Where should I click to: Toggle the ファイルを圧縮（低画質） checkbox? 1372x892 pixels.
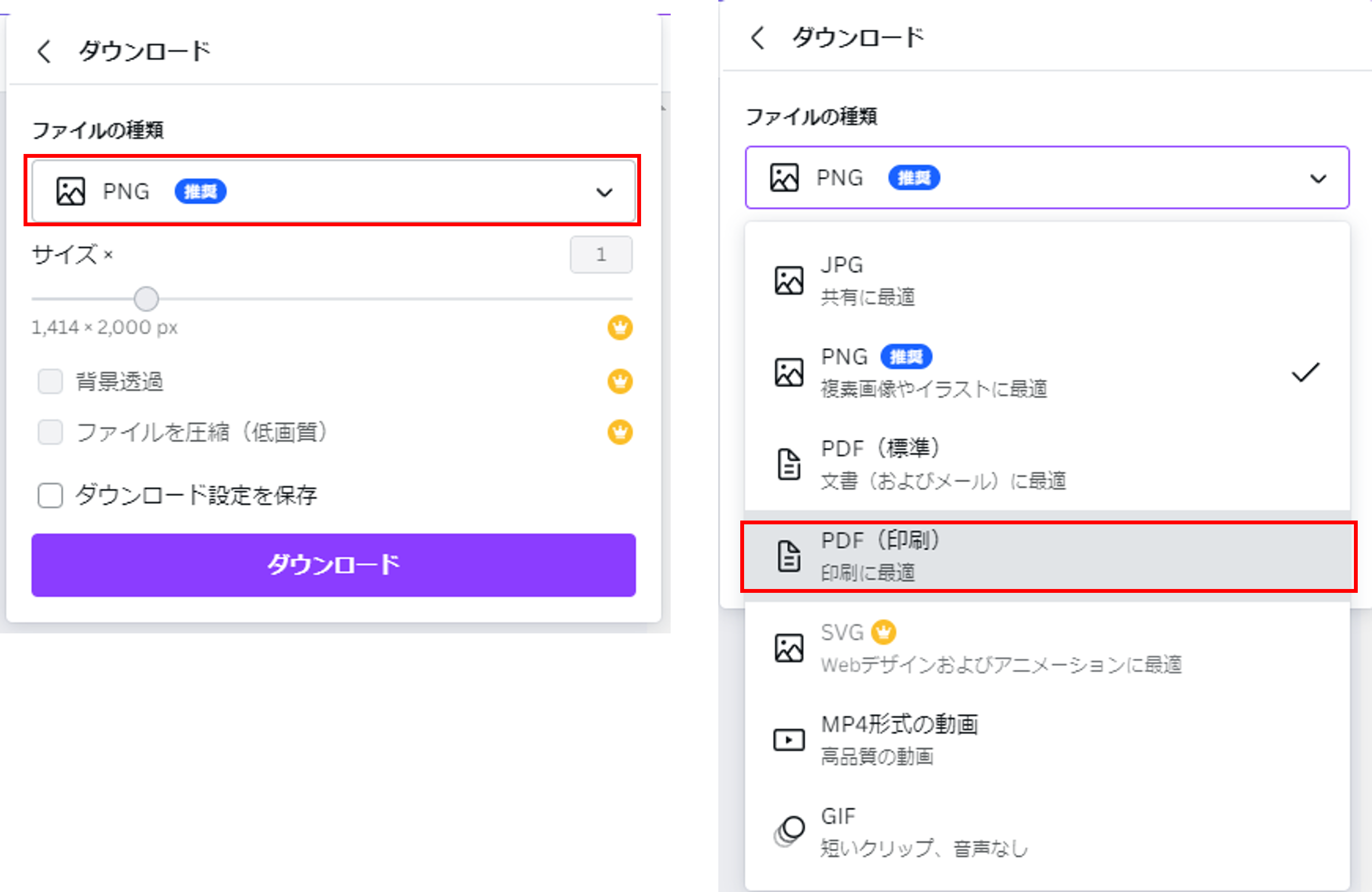pos(50,432)
